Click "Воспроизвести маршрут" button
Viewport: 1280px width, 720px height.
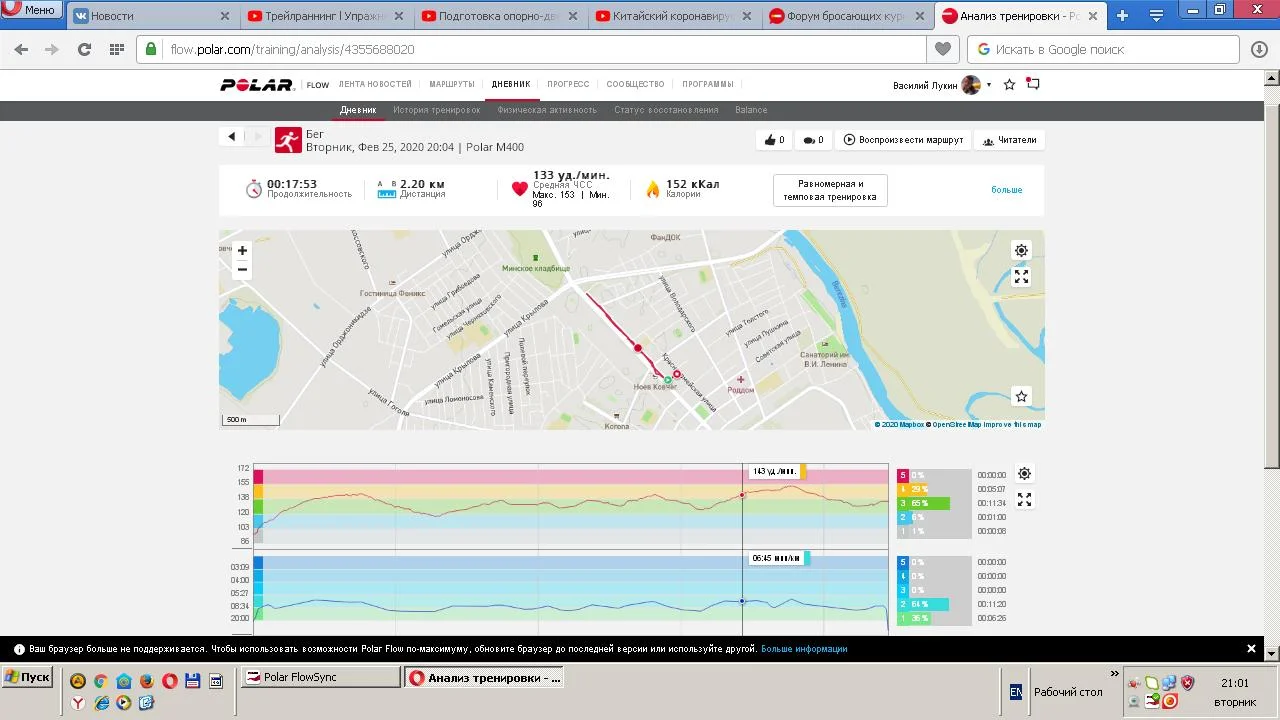pyautogui.click(x=903, y=140)
